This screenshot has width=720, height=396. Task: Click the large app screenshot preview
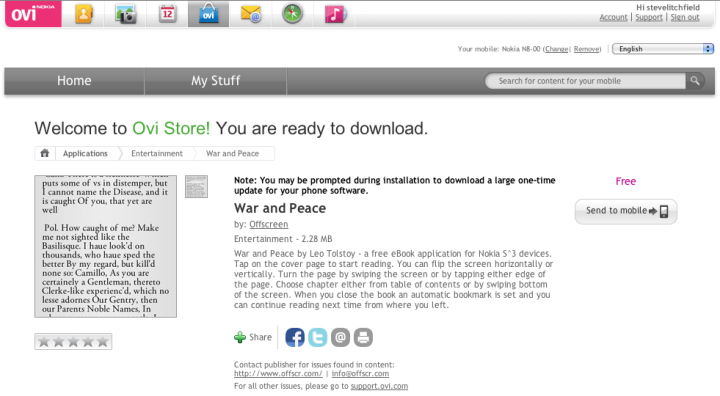106,246
